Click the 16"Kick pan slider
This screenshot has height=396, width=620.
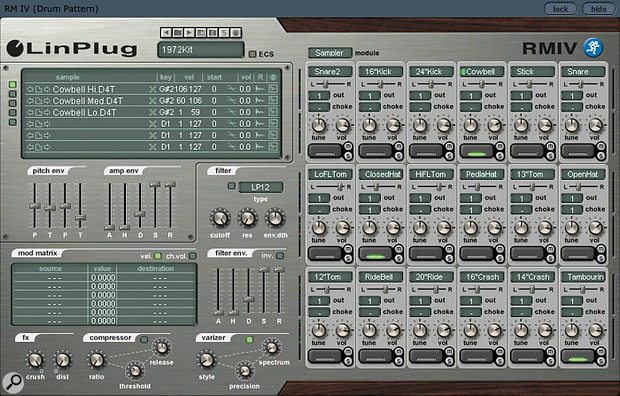[381, 84]
